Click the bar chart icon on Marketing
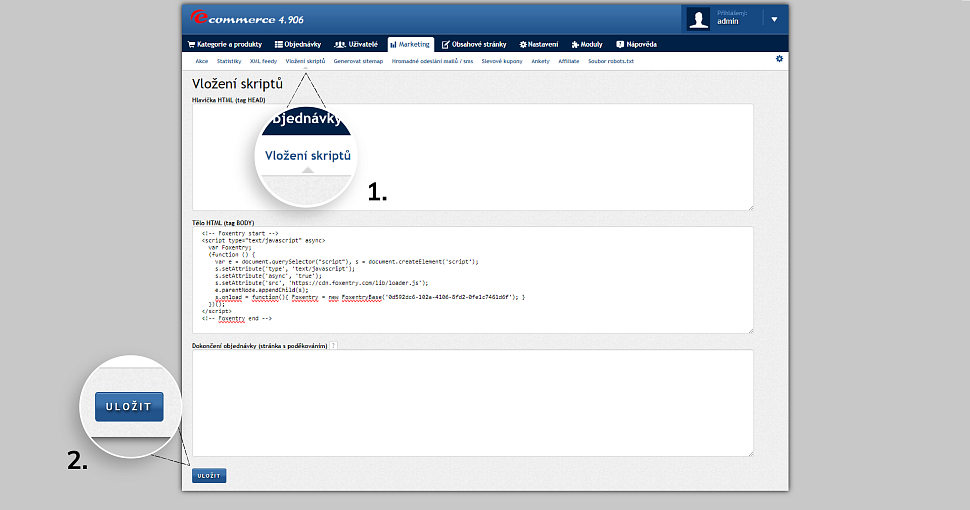The width and height of the screenshot is (970, 510). point(393,45)
